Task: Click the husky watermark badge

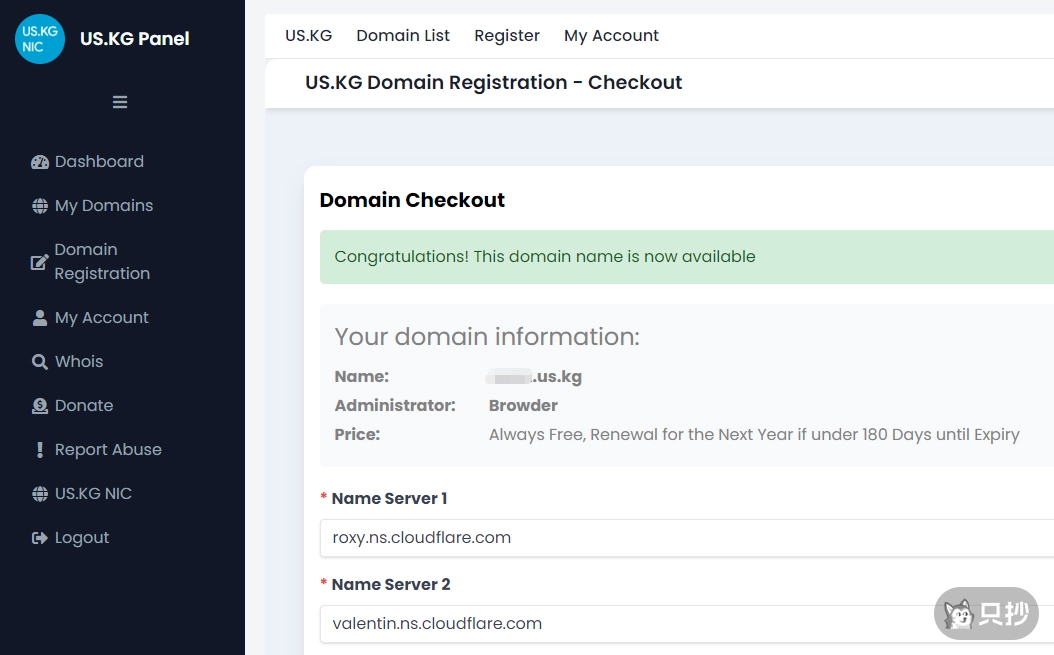Action: [x=986, y=613]
